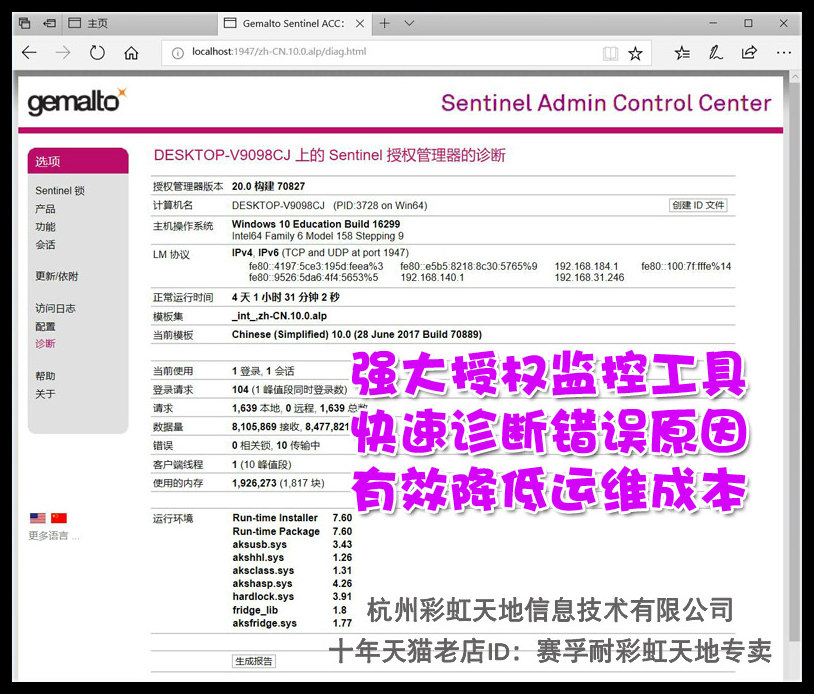Click the gemalto logo
The image size is (814, 694).
coord(77,102)
